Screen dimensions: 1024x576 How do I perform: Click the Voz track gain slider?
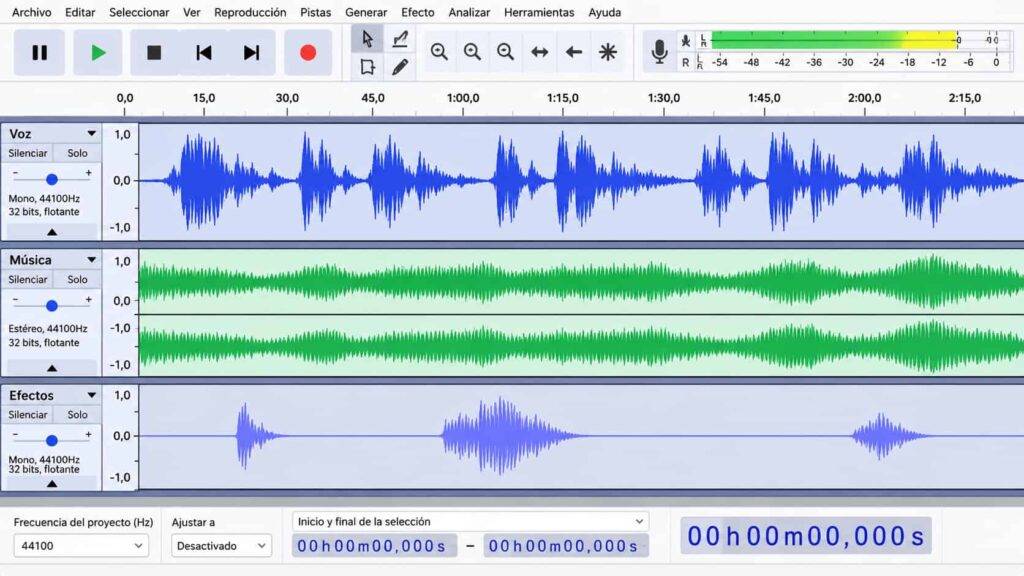52,178
